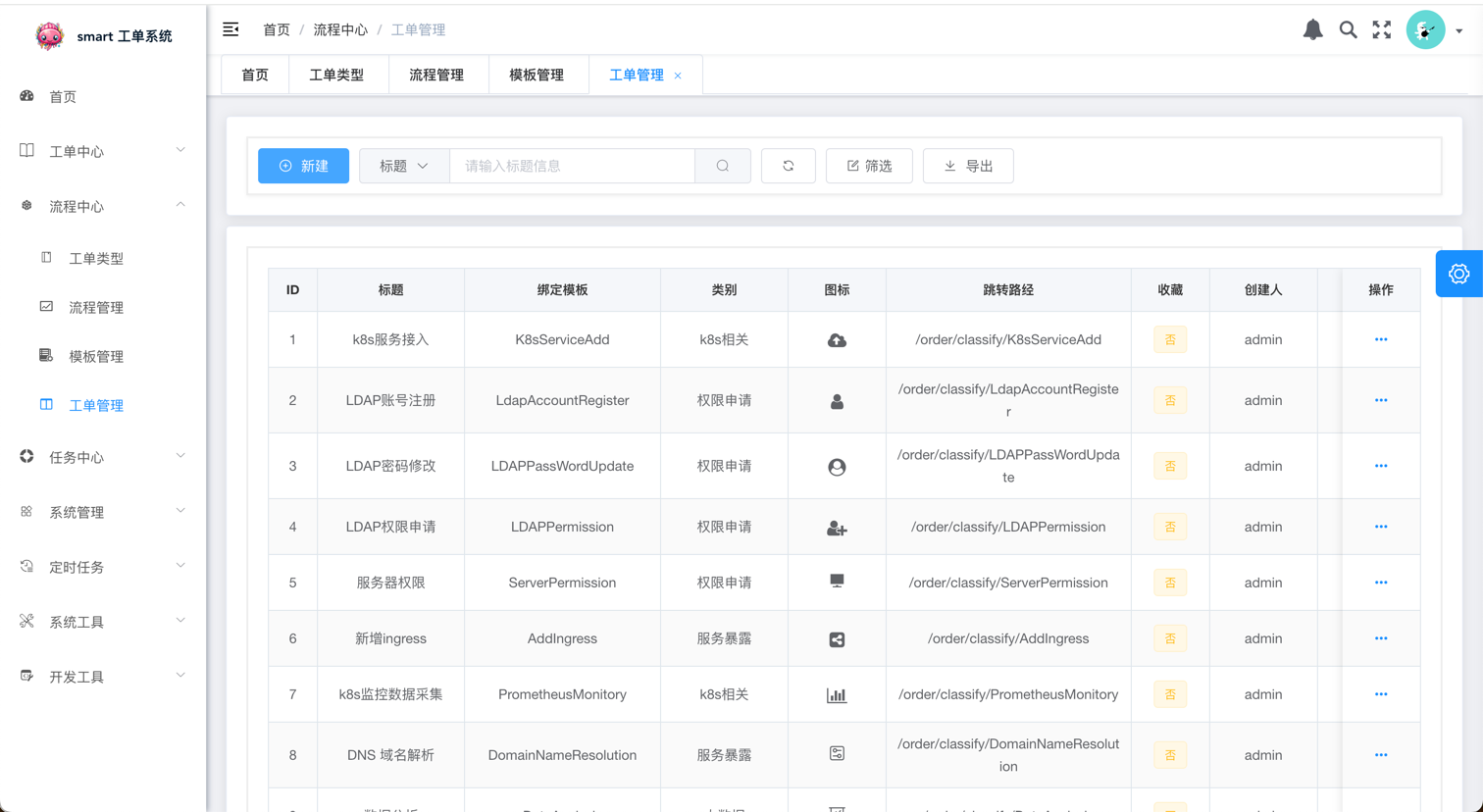This screenshot has height=812, width=1483.
Task: Expand the 系统工具 sidebar menu
Action: (103, 622)
